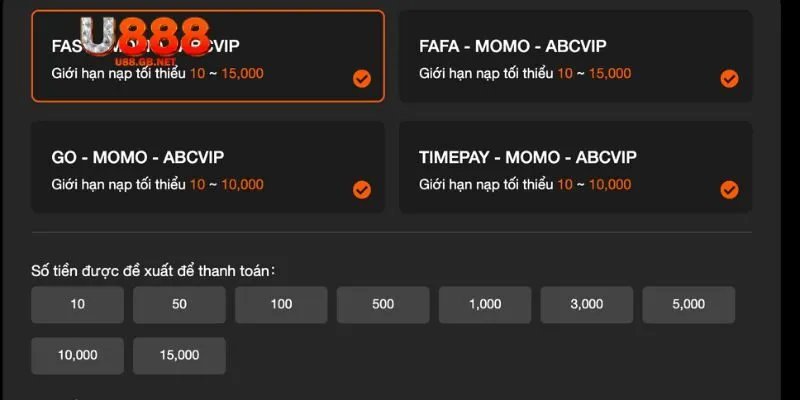800x400 pixels.
Task: Choose the 500 amount button
Action: pos(383,305)
